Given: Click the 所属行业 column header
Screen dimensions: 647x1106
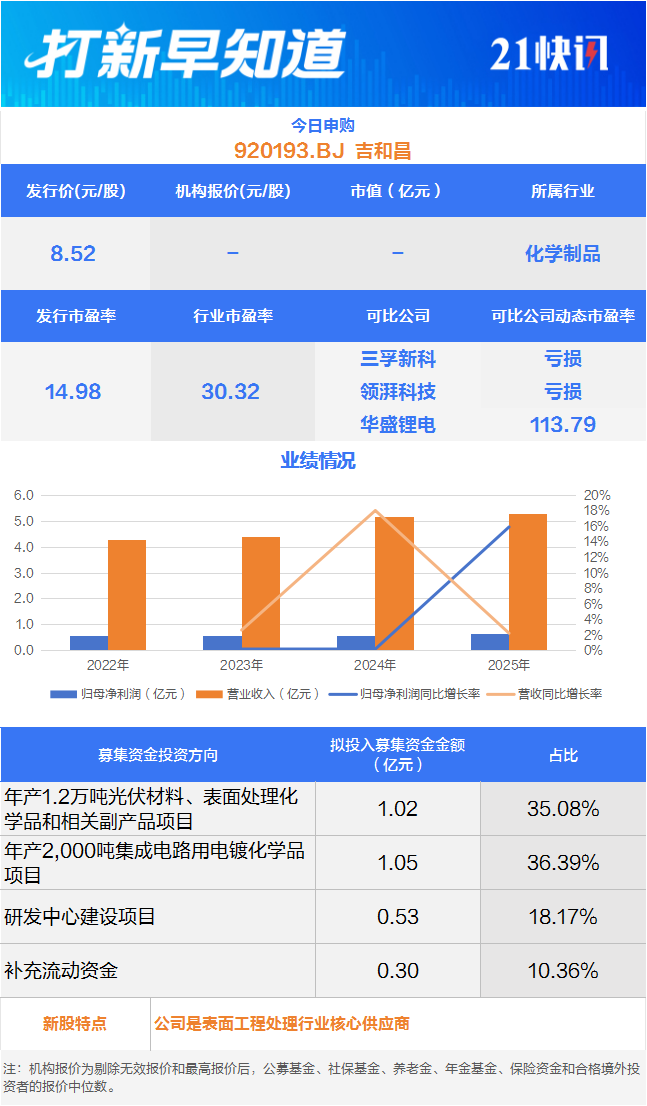Looking at the screenshot, I should (x=563, y=191).
